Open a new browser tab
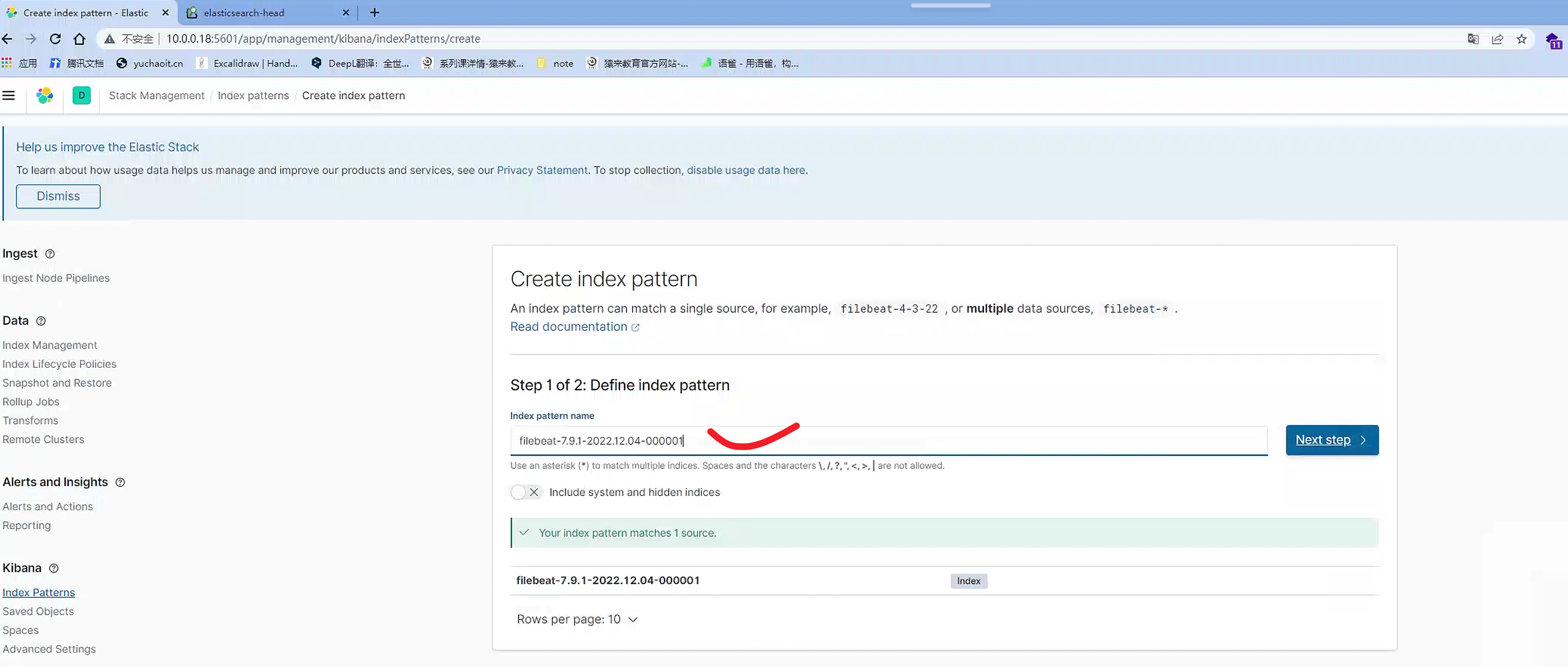This screenshot has height=667, width=1568. 375,13
